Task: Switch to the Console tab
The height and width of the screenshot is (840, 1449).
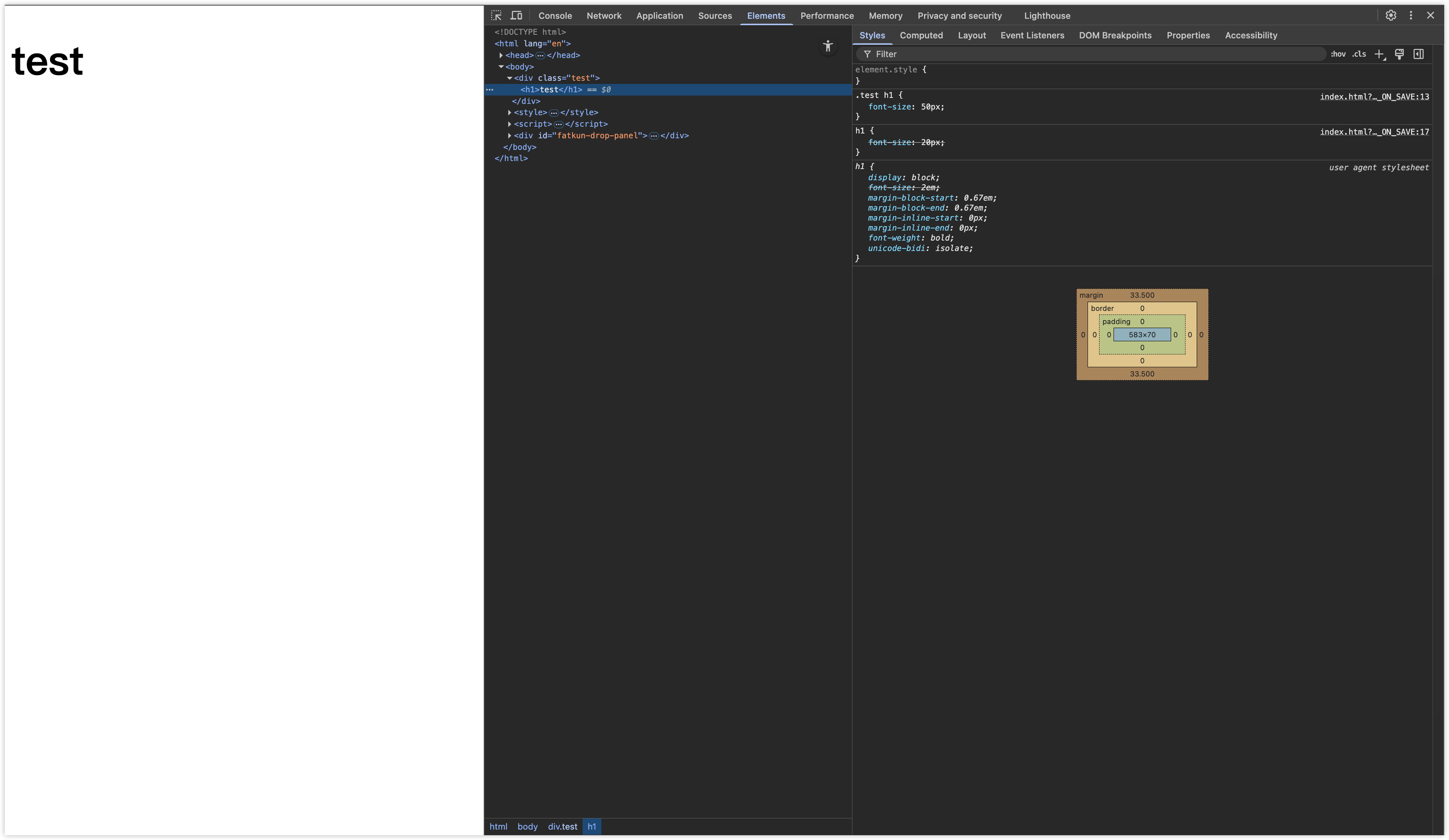Action: click(555, 16)
